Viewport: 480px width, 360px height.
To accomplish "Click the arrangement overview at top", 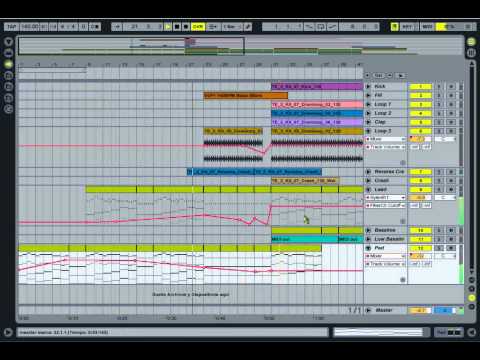I will pyautogui.click(x=241, y=46).
